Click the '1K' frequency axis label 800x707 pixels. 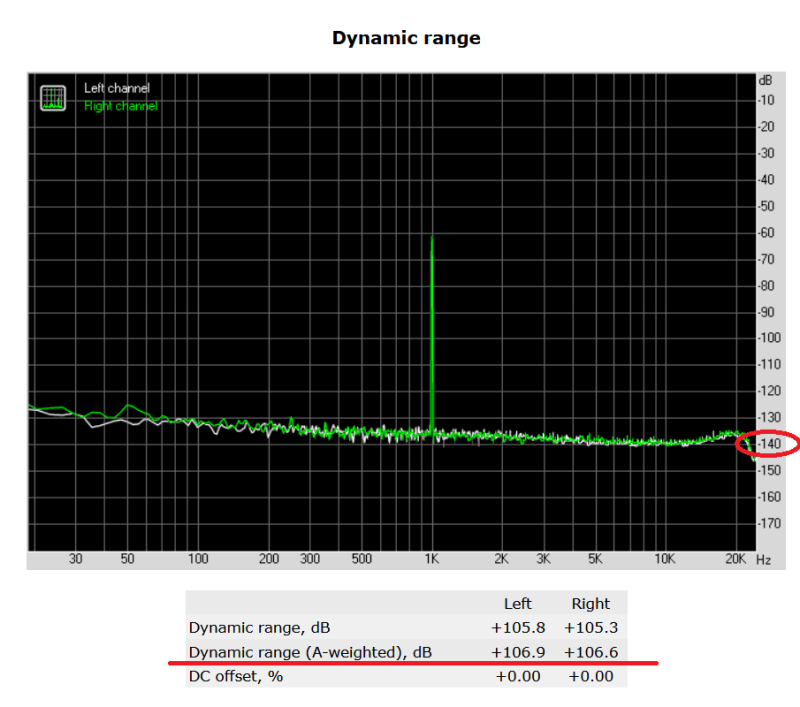point(431,560)
